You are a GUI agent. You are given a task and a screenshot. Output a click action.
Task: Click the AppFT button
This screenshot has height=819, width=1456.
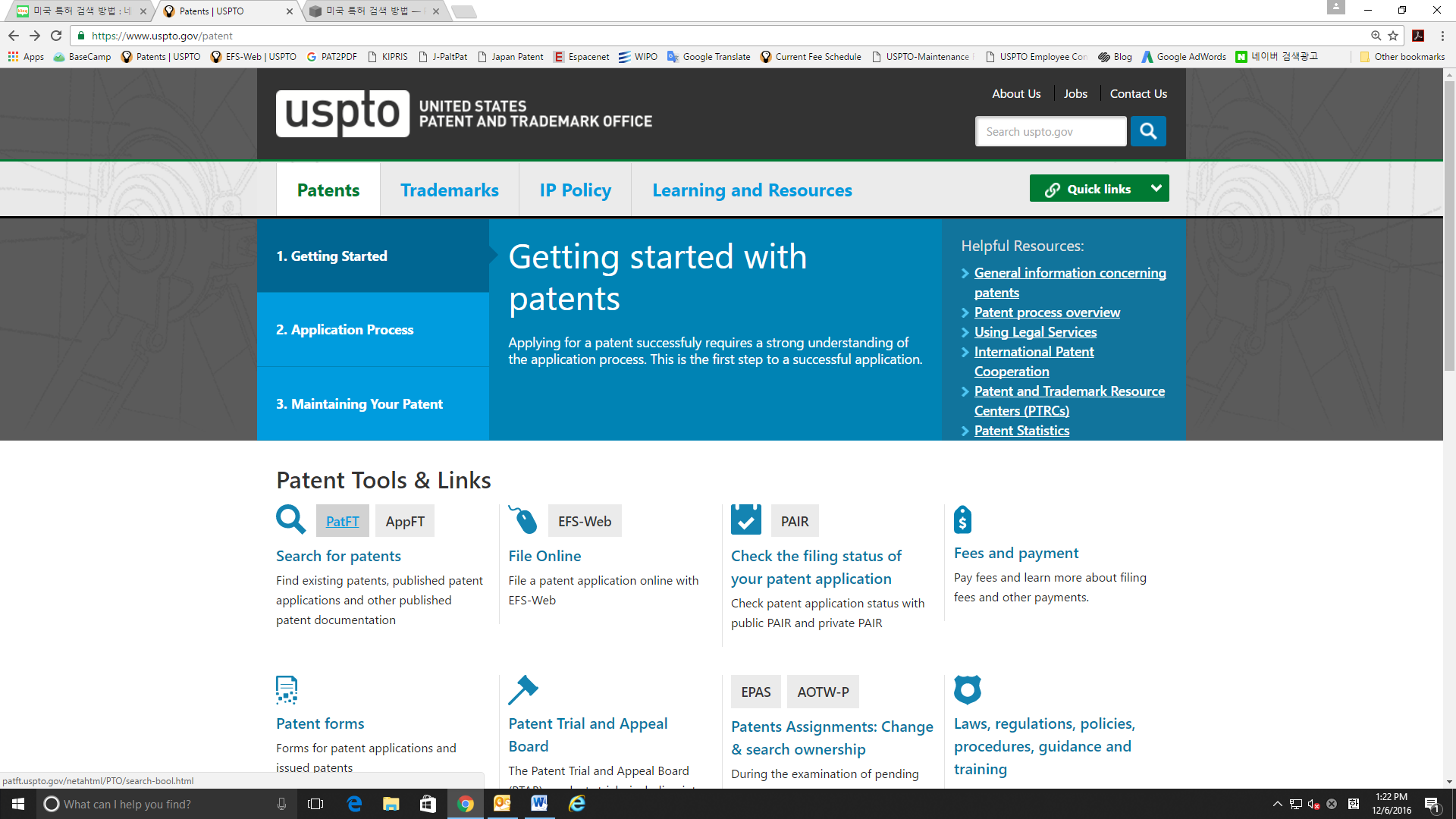coord(405,521)
